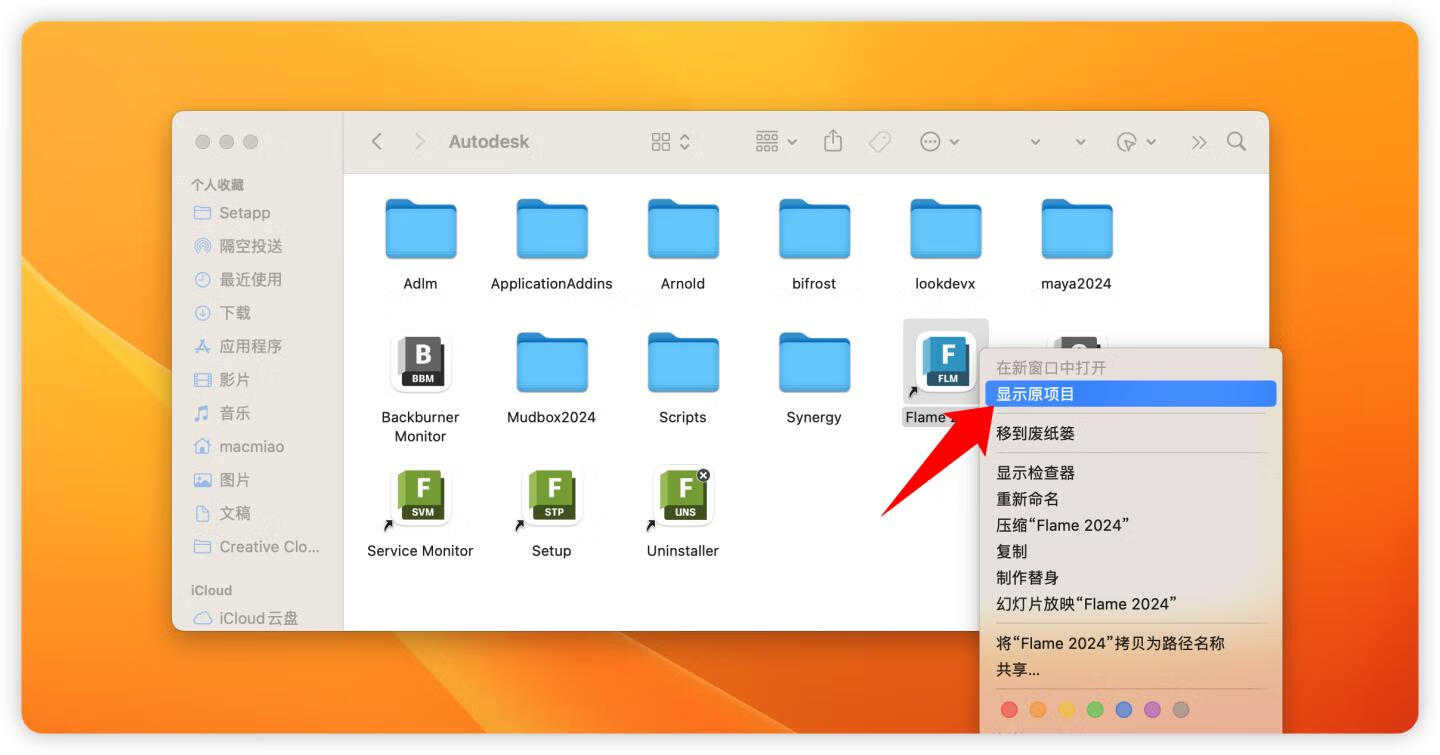Click the Share toolbar icon
The width and height of the screenshot is (1440, 755).
[833, 142]
